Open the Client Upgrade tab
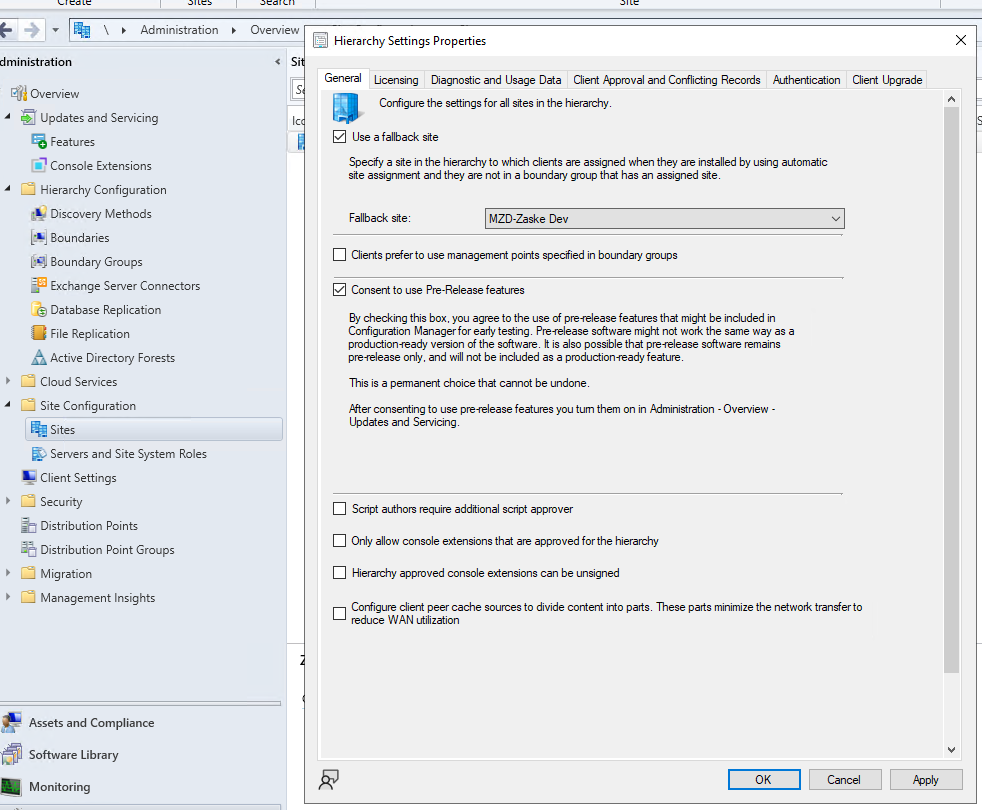This screenshot has height=810, width=982. (x=887, y=79)
